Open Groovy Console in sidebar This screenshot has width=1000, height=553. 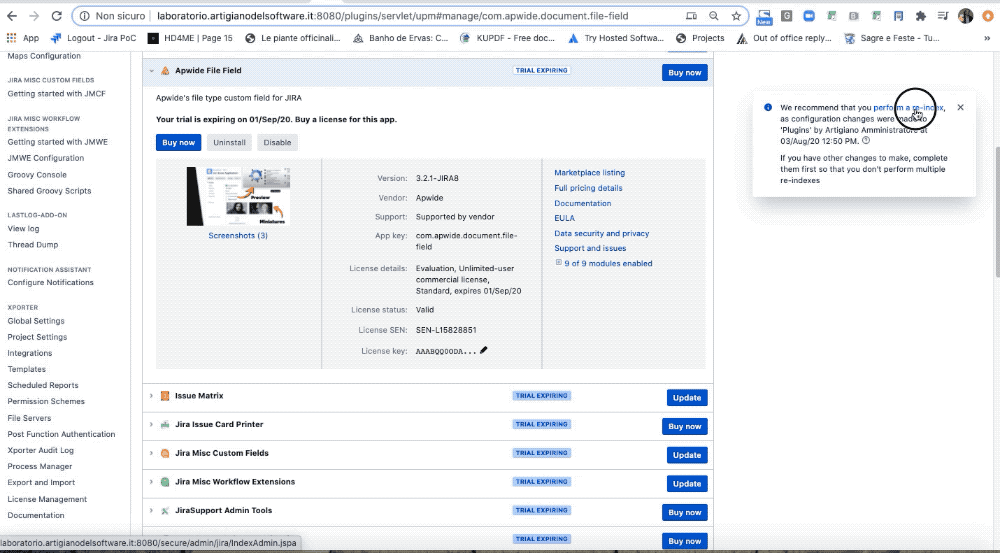(37, 175)
